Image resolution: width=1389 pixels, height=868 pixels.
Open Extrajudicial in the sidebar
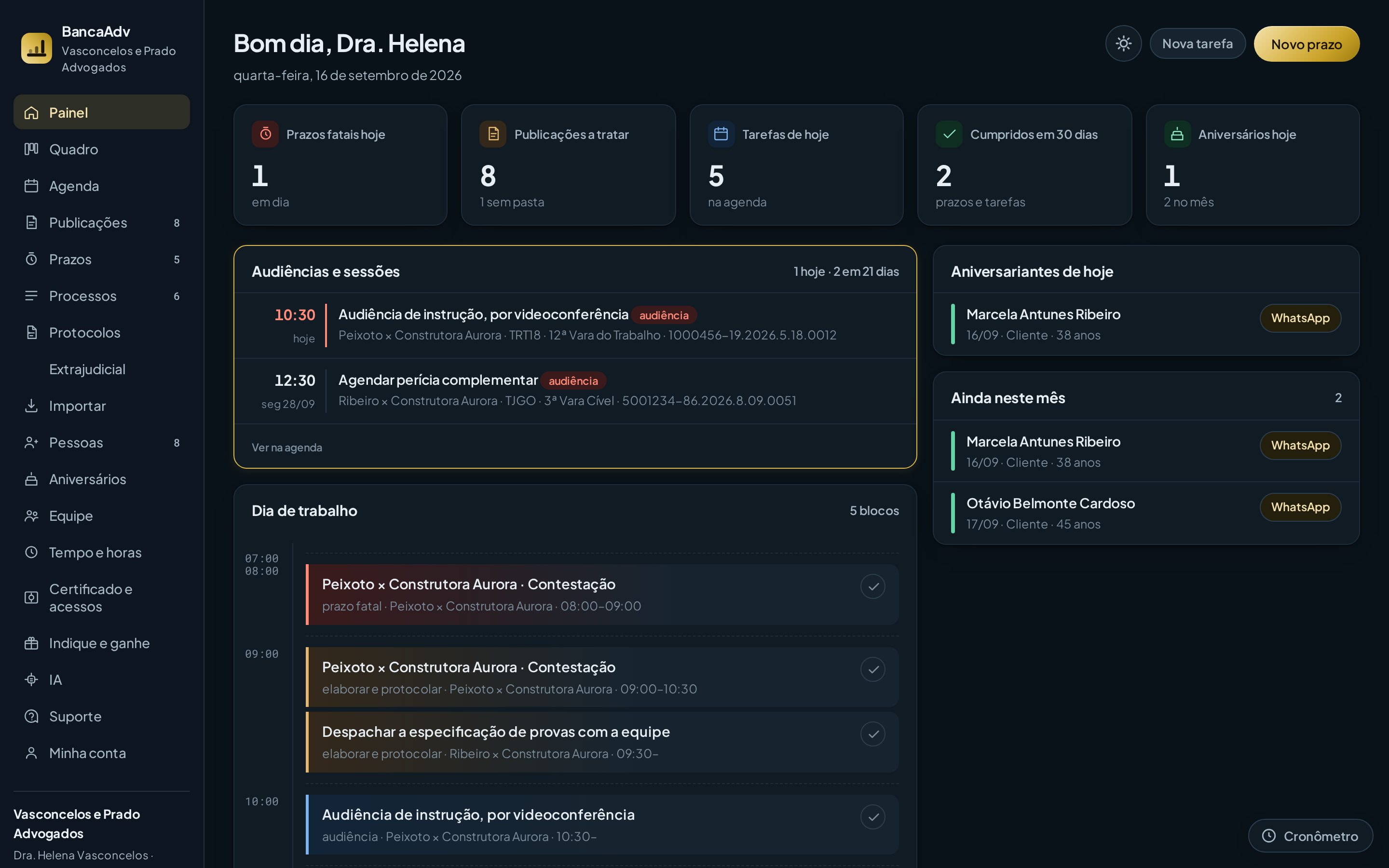[x=102, y=369]
